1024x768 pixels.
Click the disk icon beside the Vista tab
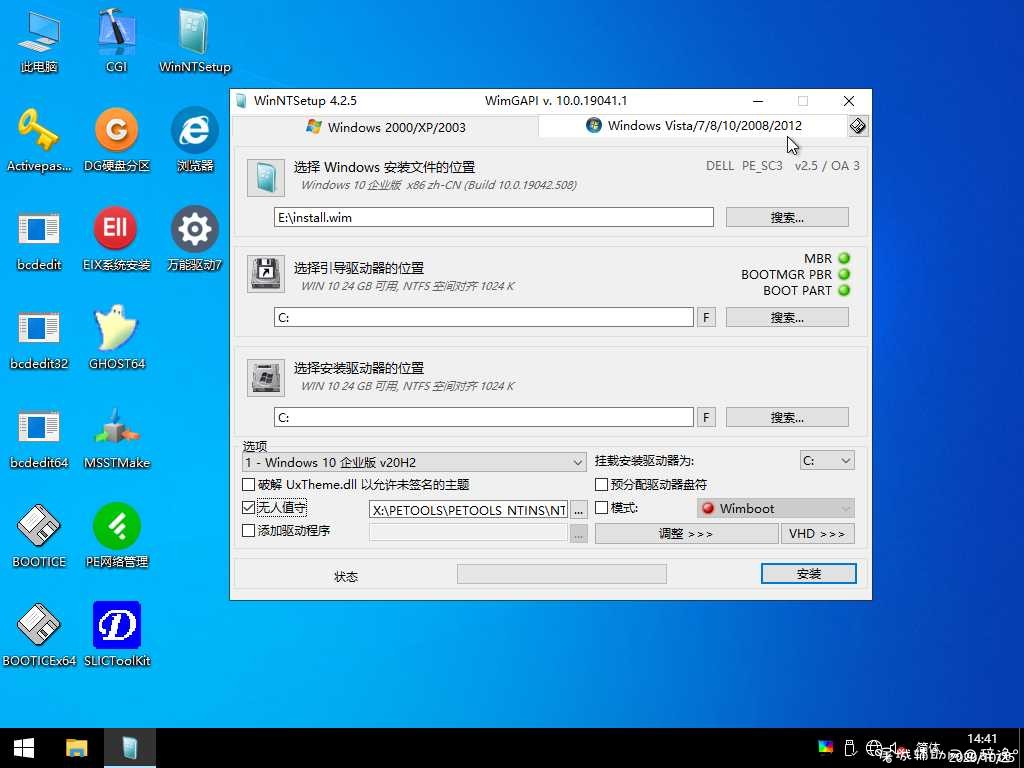tap(857, 125)
